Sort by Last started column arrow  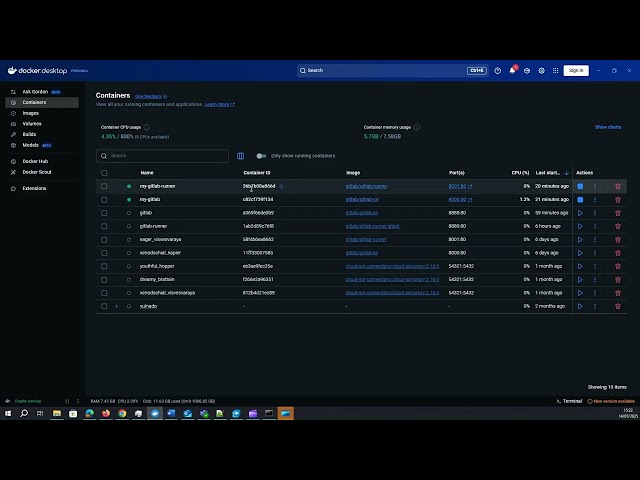pos(567,173)
